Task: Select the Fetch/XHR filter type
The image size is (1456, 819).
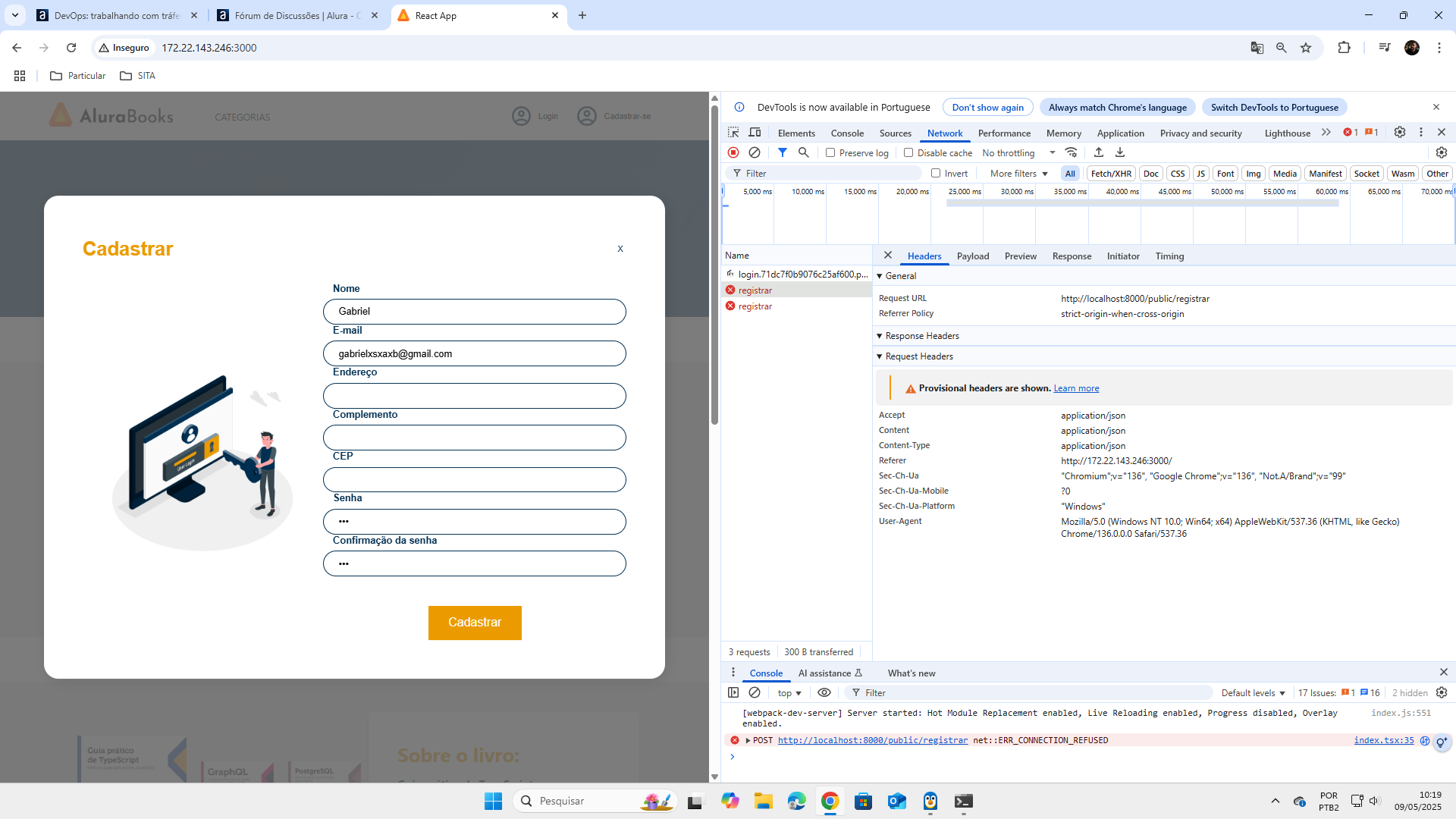Action: coord(1111,174)
